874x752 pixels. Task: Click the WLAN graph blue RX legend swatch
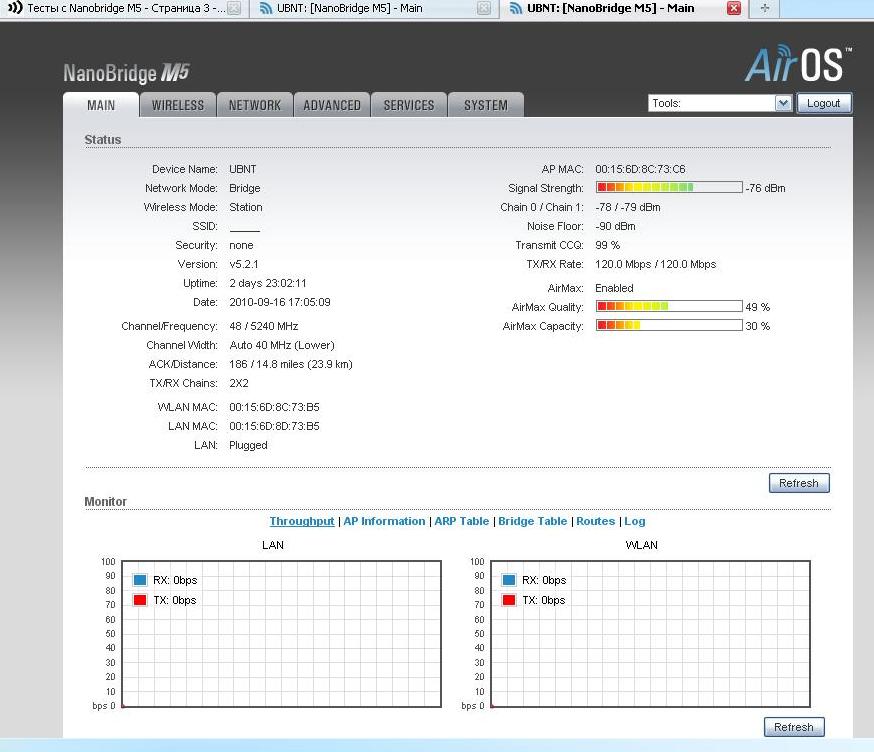click(x=509, y=580)
